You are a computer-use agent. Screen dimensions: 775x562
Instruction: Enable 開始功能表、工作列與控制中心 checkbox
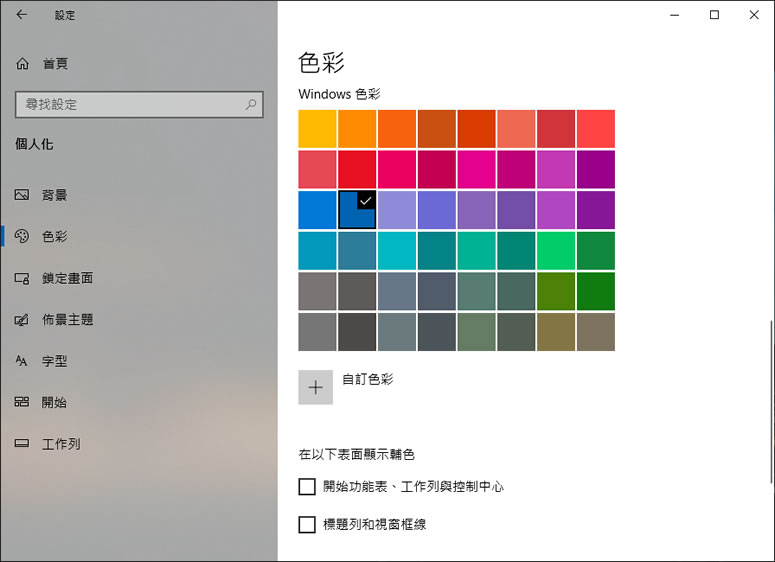tap(307, 486)
